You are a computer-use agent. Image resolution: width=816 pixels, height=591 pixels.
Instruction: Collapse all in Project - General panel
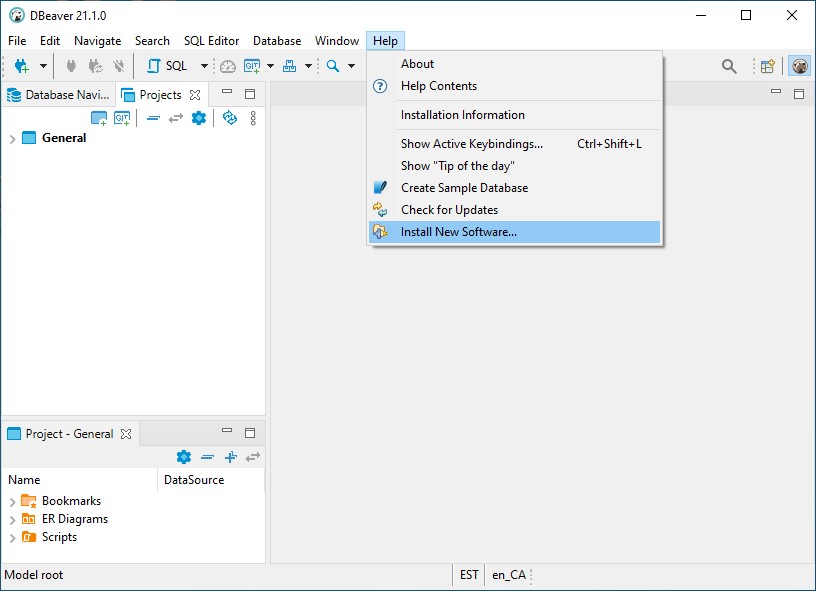point(207,457)
